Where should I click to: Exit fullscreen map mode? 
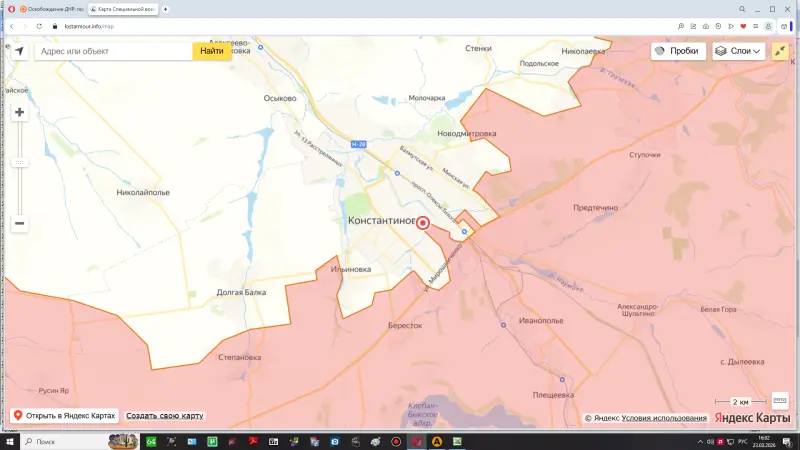tap(780, 51)
